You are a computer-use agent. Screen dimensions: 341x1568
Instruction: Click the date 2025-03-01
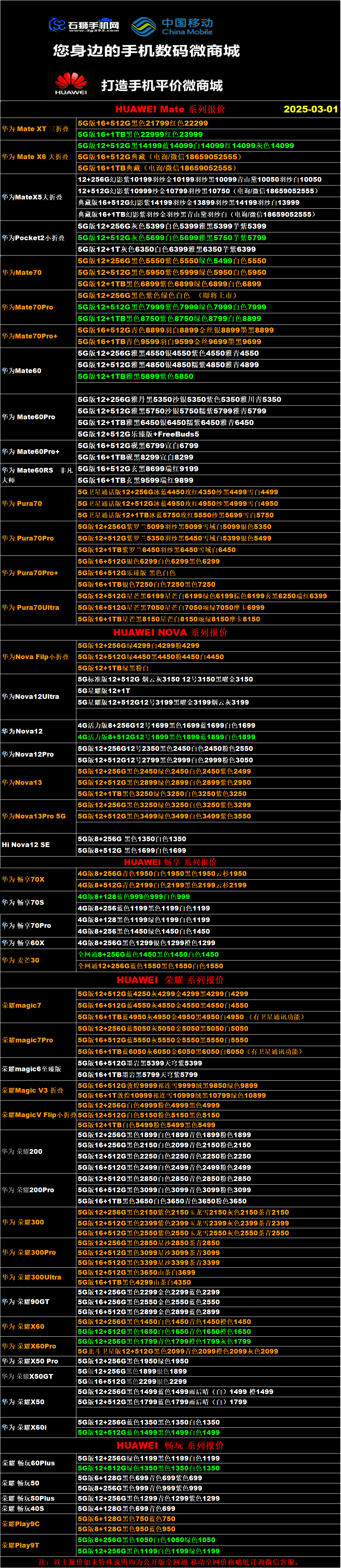click(310, 109)
